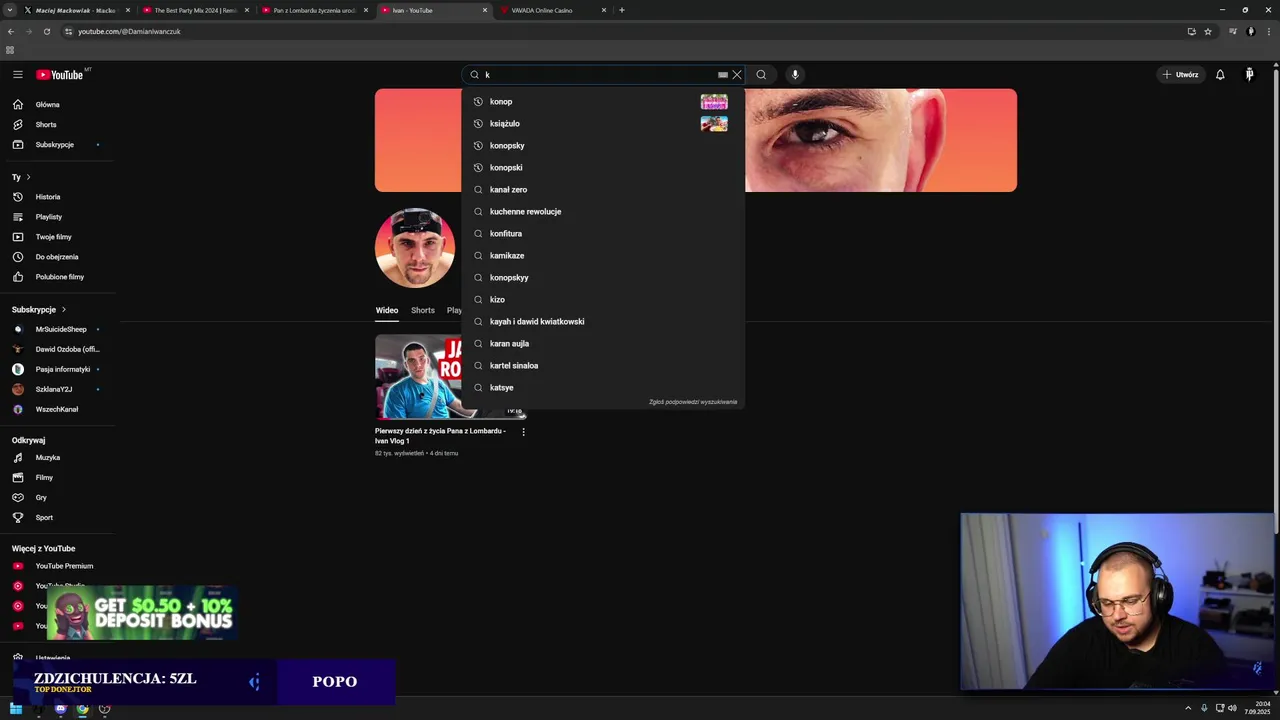The width and height of the screenshot is (1280, 720).
Task: Open the YouTube hamburger guide menu
Action: [17, 75]
